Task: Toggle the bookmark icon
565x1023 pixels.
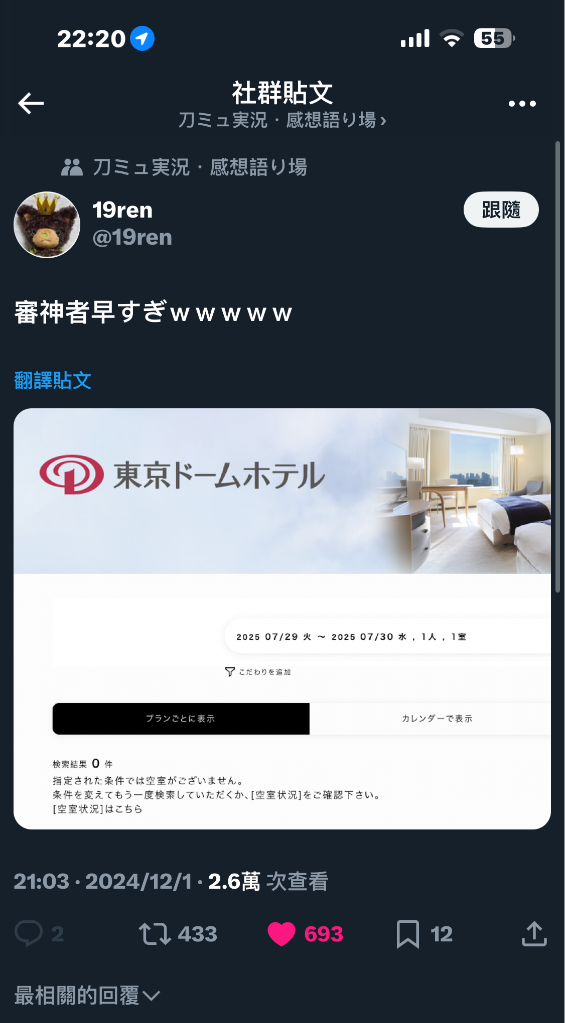Action: click(x=408, y=934)
